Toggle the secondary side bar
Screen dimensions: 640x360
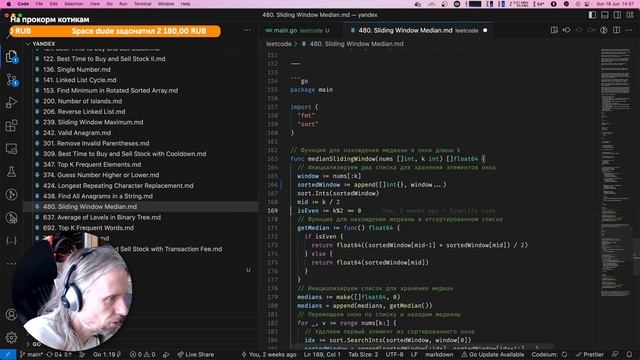tap(617, 15)
